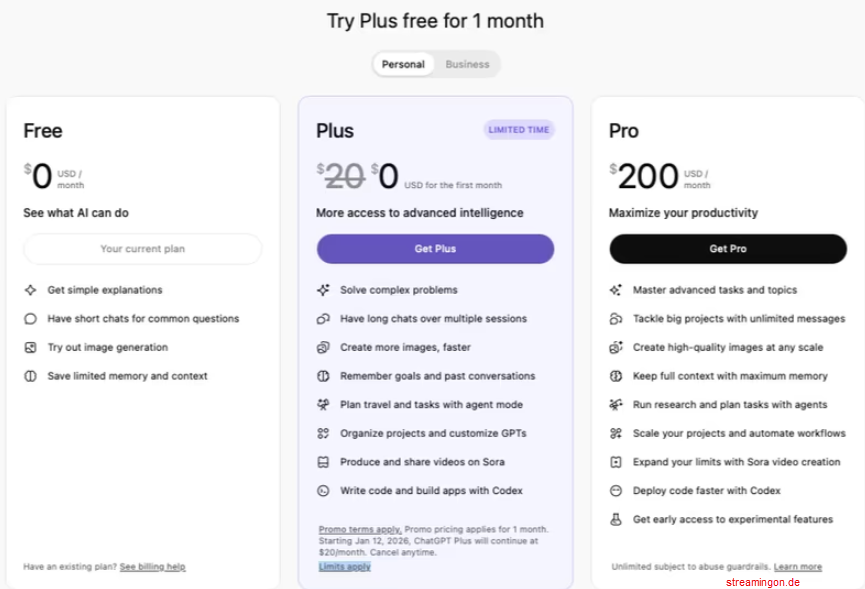Click the agent icon beside Plan travel and tasks

323,405
